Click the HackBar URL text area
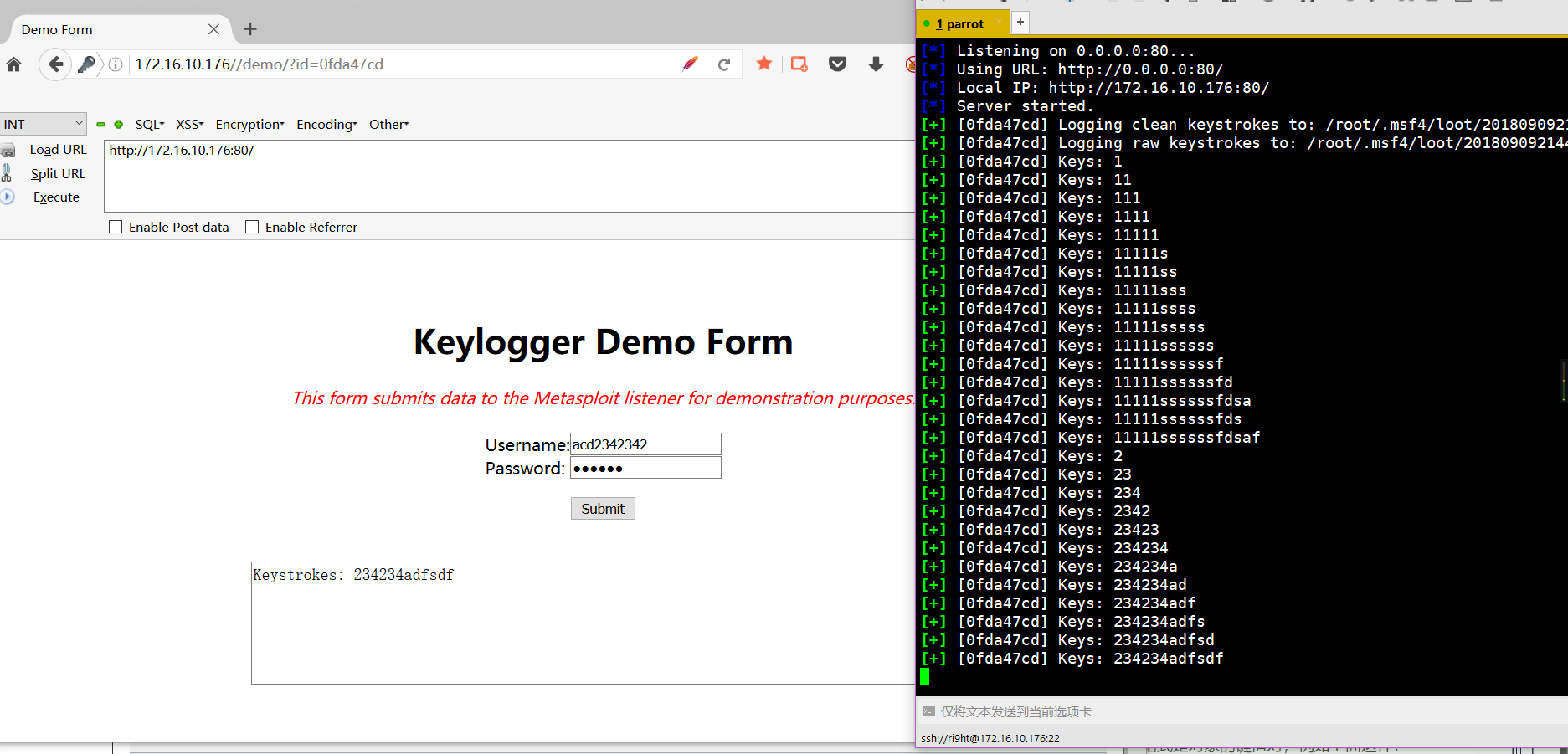The width and height of the screenshot is (1568, 754). 509,176
